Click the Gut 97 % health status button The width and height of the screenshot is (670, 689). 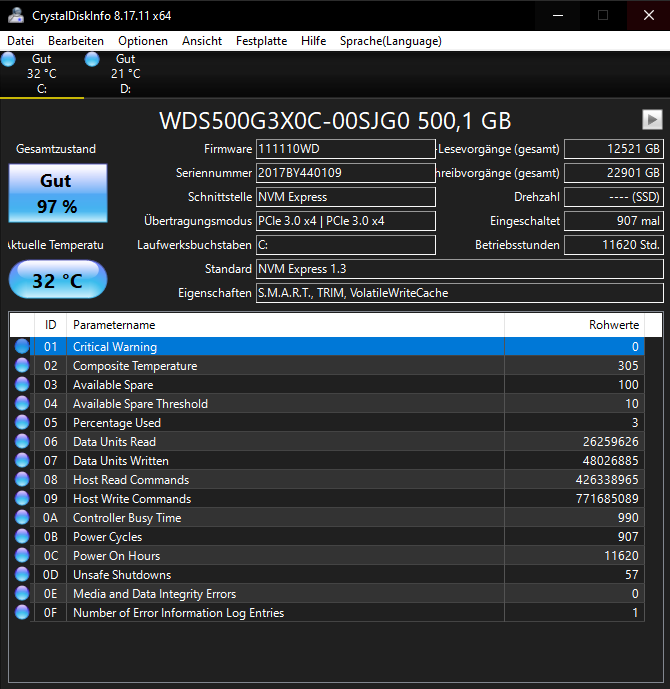coord(58,193)
